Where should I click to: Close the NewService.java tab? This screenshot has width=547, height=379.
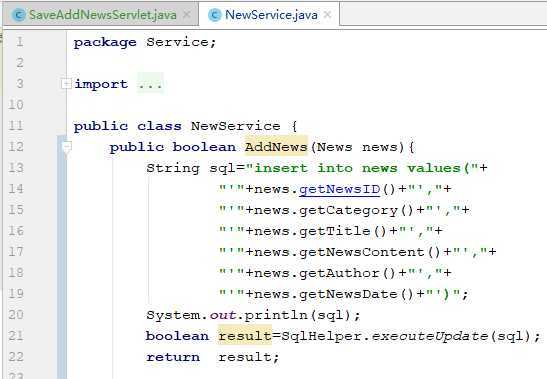(327, 14)
